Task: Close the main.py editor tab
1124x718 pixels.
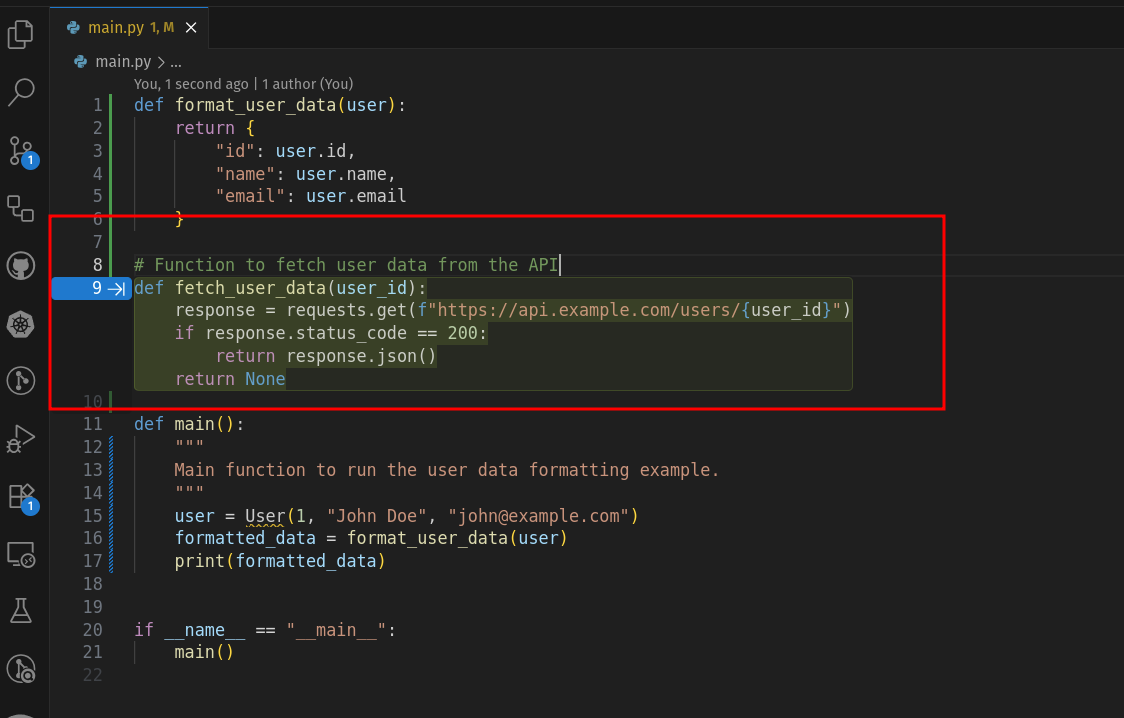Action: click(191, 28)
